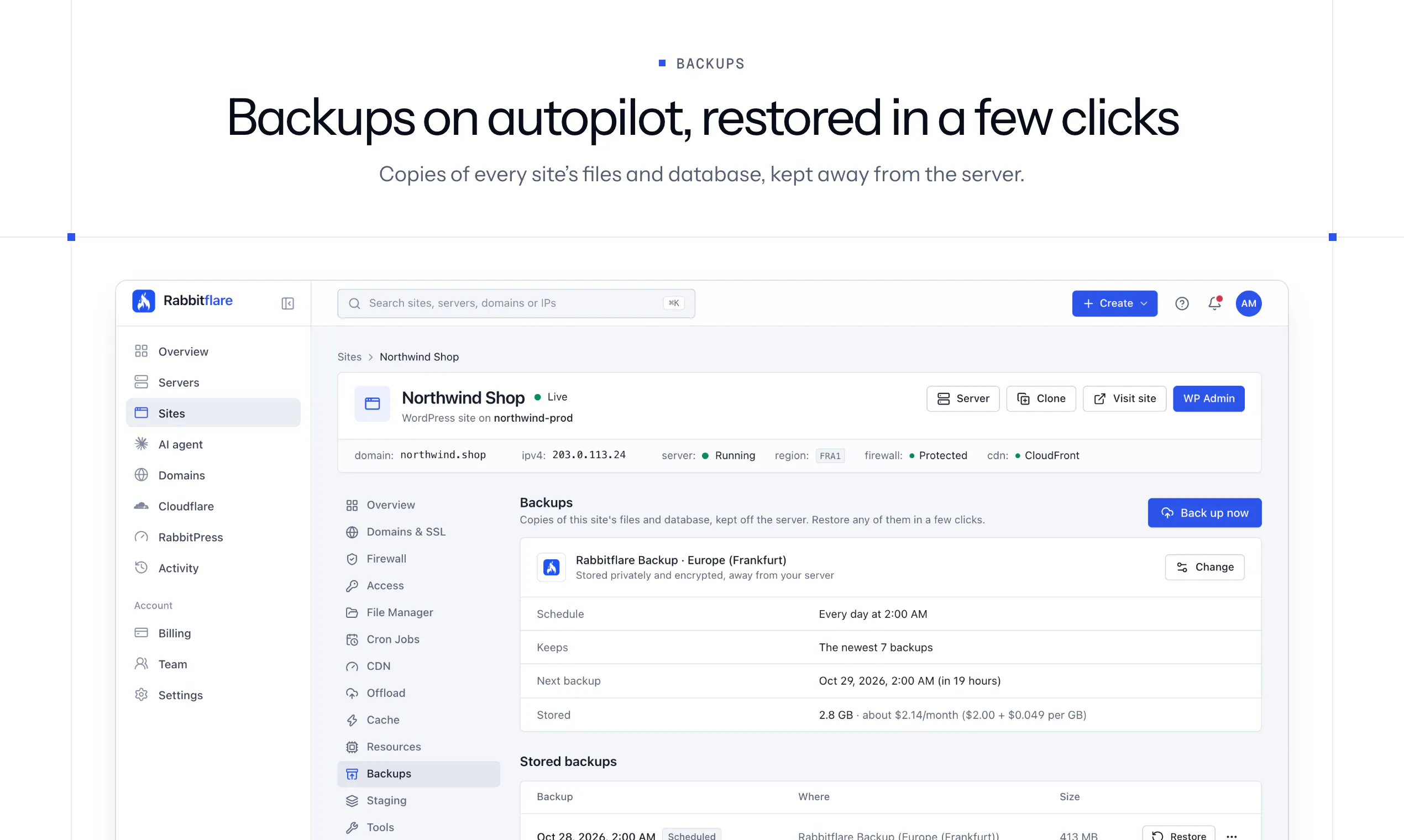Open Servers in the sidebar
This screenshot has height=840, width=1404.
pyautogui.click(x=213, y=382)
